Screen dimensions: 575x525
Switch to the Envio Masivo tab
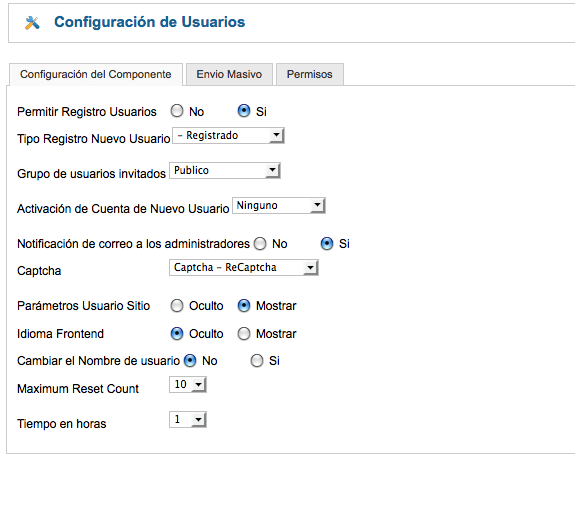229,74
